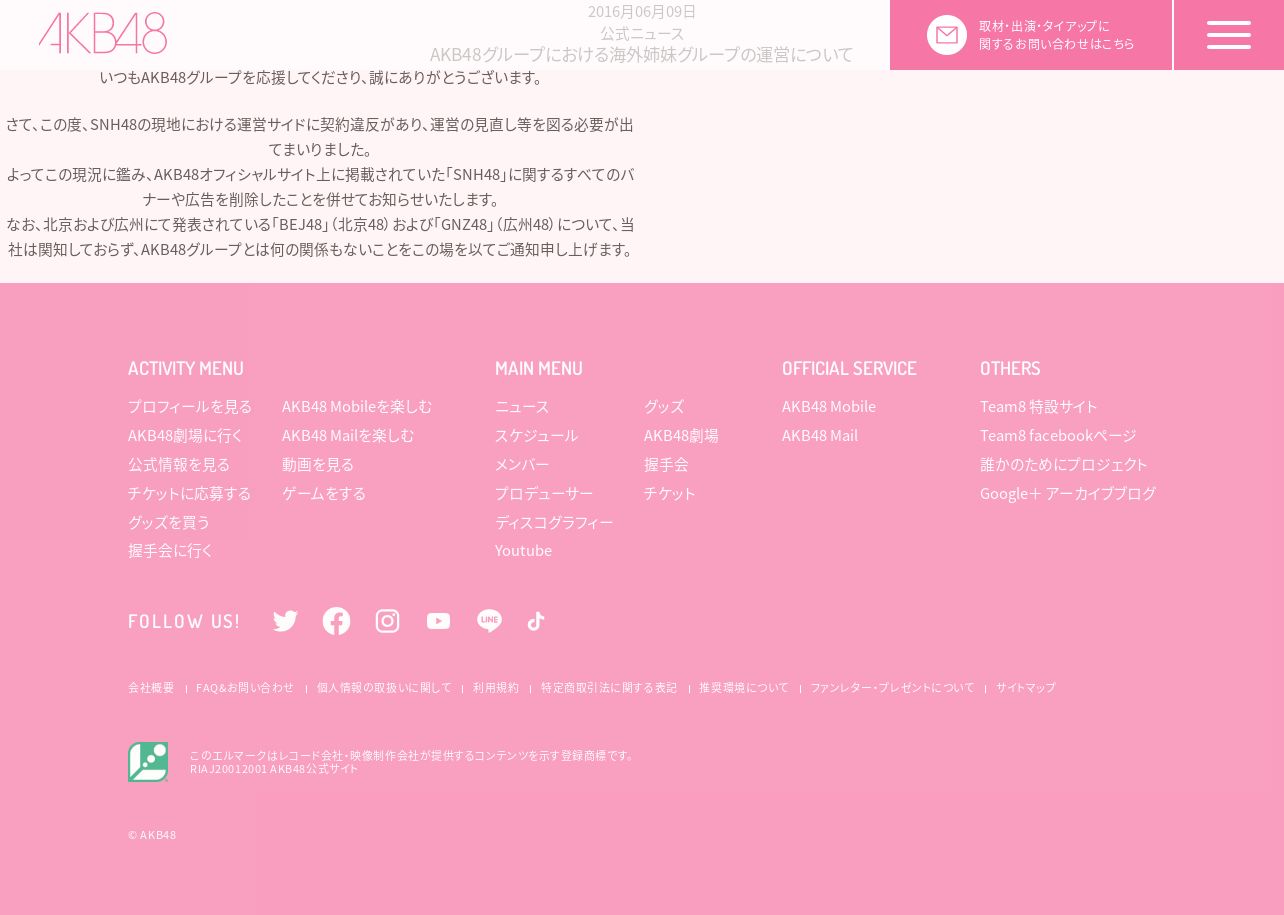
Task: Open スケジュール in main menu
Action: [536, 435]
